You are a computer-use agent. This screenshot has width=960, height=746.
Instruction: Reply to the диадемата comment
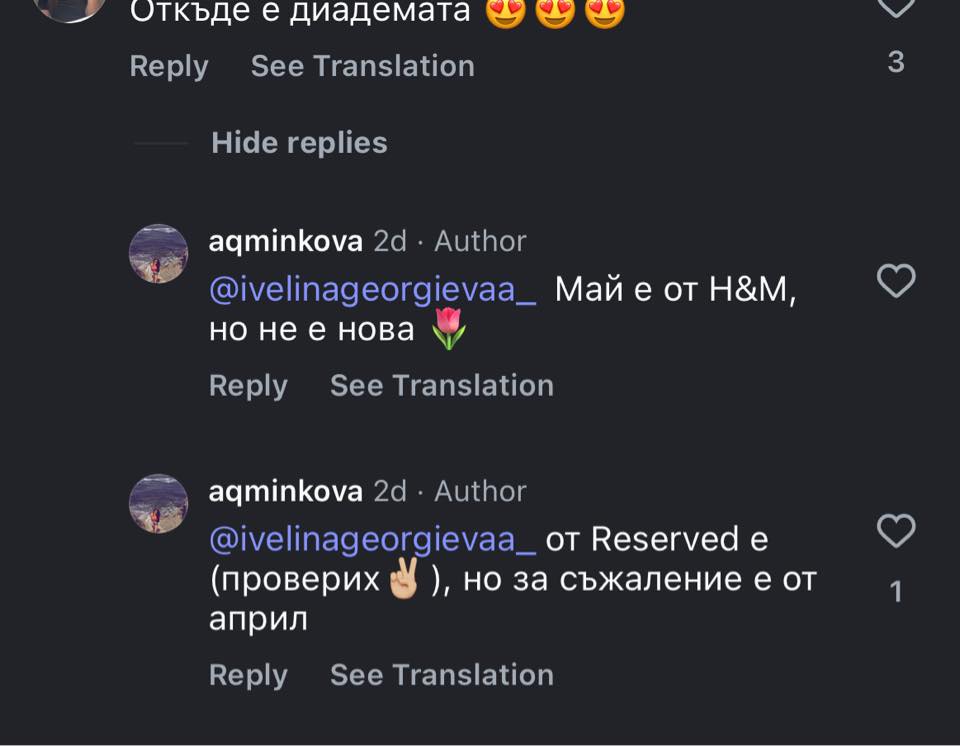click(x=167, y=66)
